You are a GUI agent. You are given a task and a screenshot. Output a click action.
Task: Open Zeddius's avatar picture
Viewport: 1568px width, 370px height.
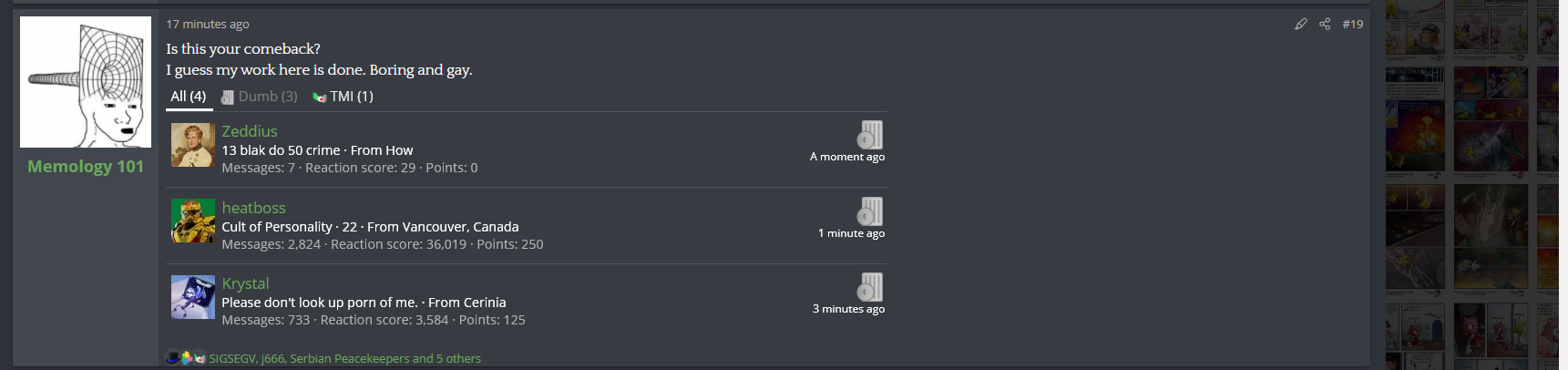tap(193, 145)
